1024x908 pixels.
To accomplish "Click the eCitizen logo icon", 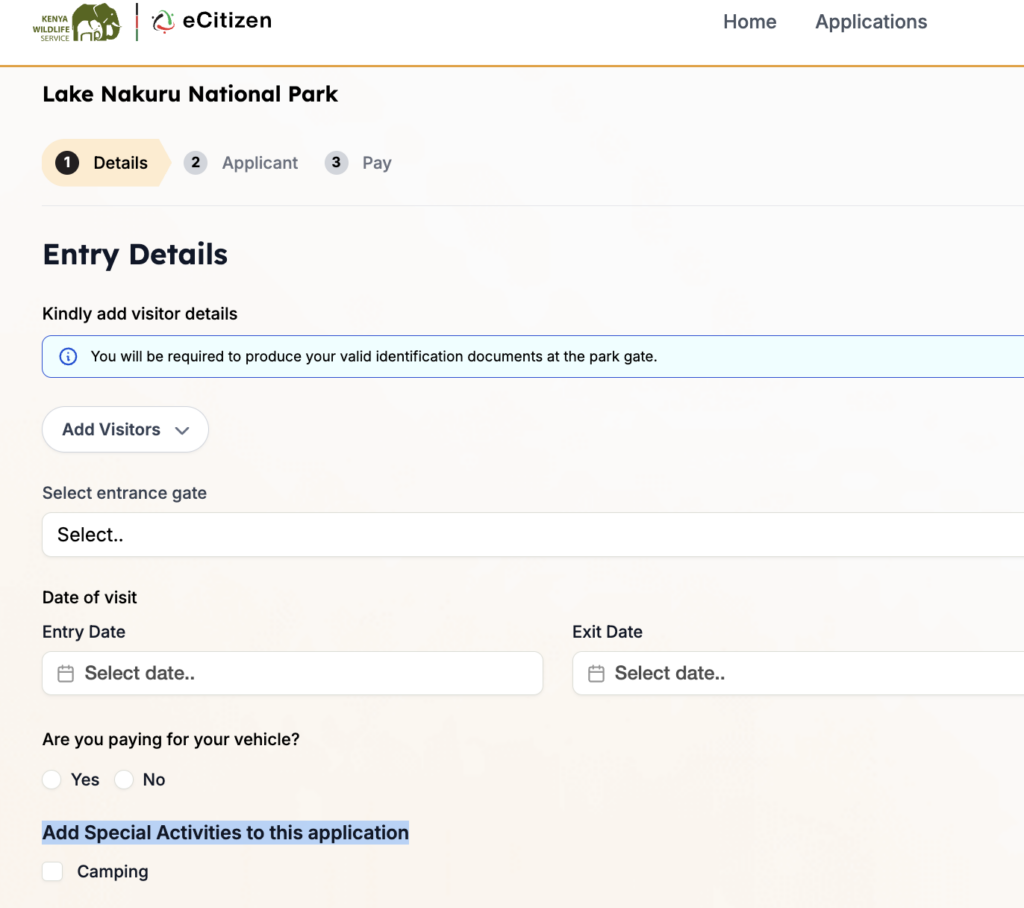I will [163, 22].
